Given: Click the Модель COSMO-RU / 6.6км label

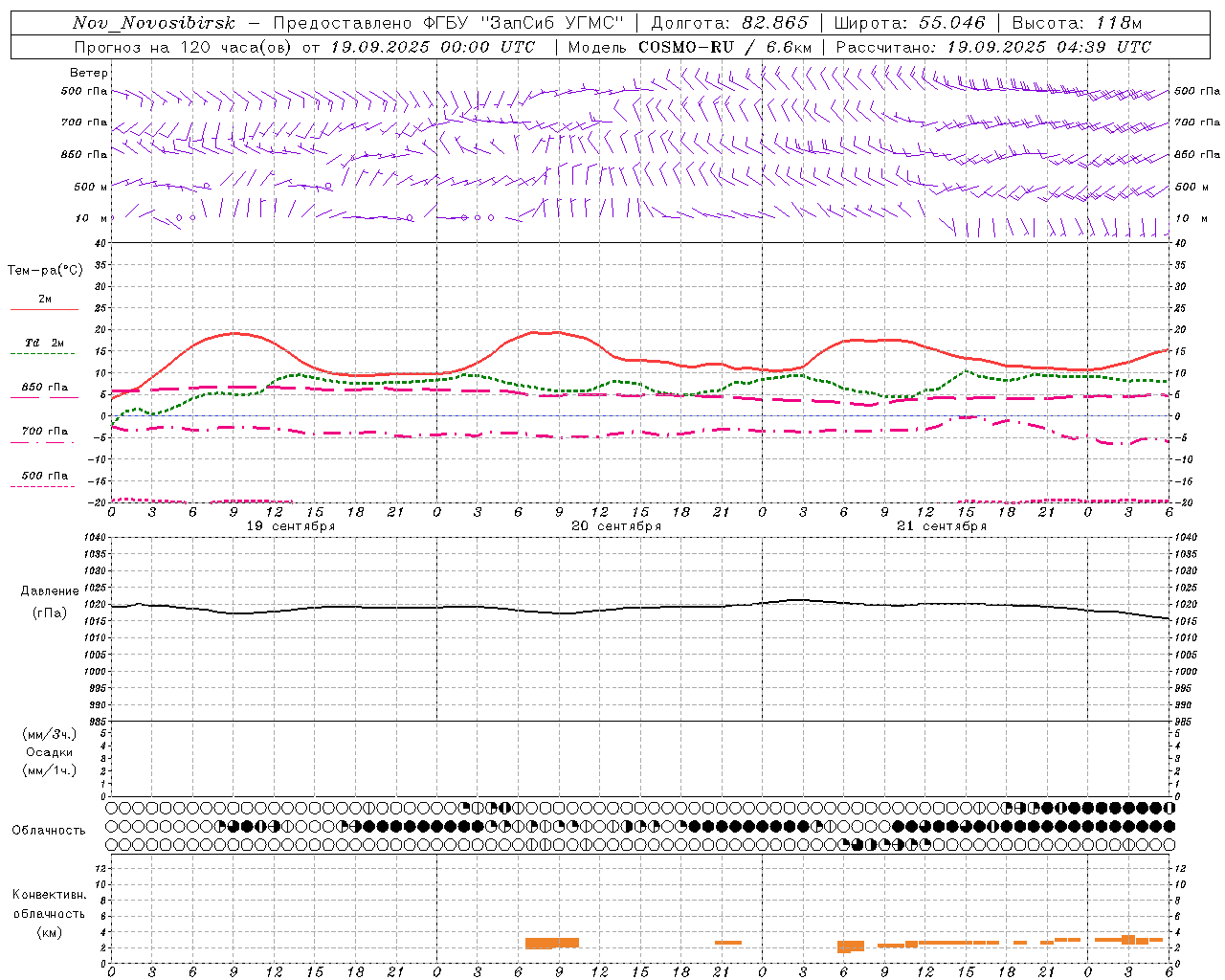Looking at the screenshot, I should pyautogui.click(x=690, y=47).
